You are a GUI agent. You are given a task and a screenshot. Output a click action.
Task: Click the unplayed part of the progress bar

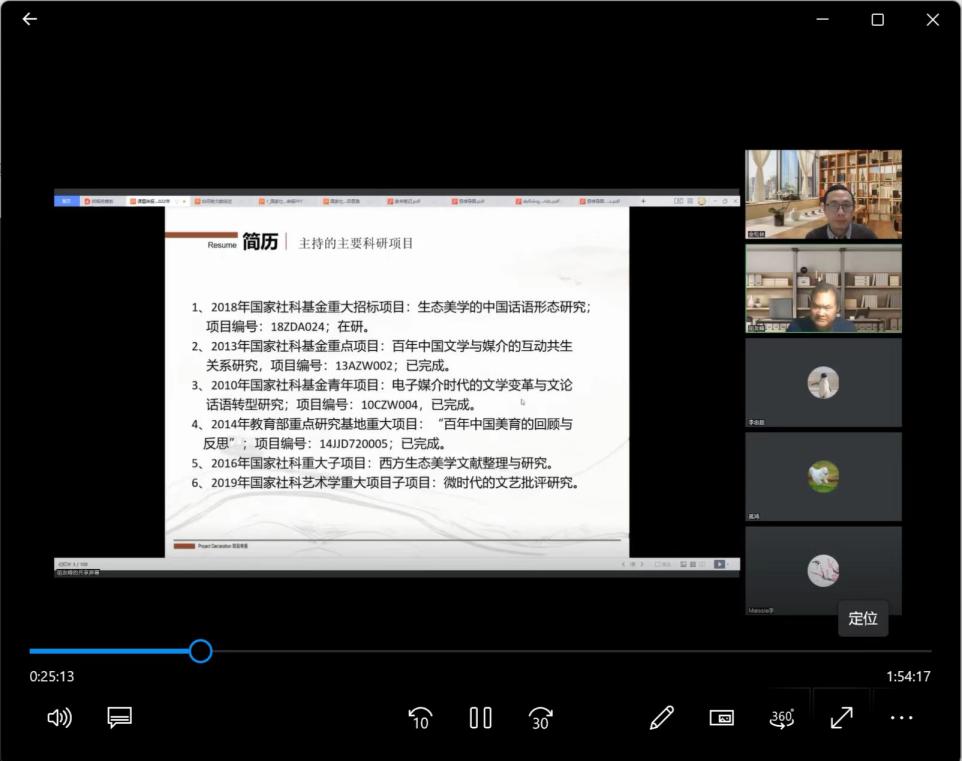pos(560,651)
